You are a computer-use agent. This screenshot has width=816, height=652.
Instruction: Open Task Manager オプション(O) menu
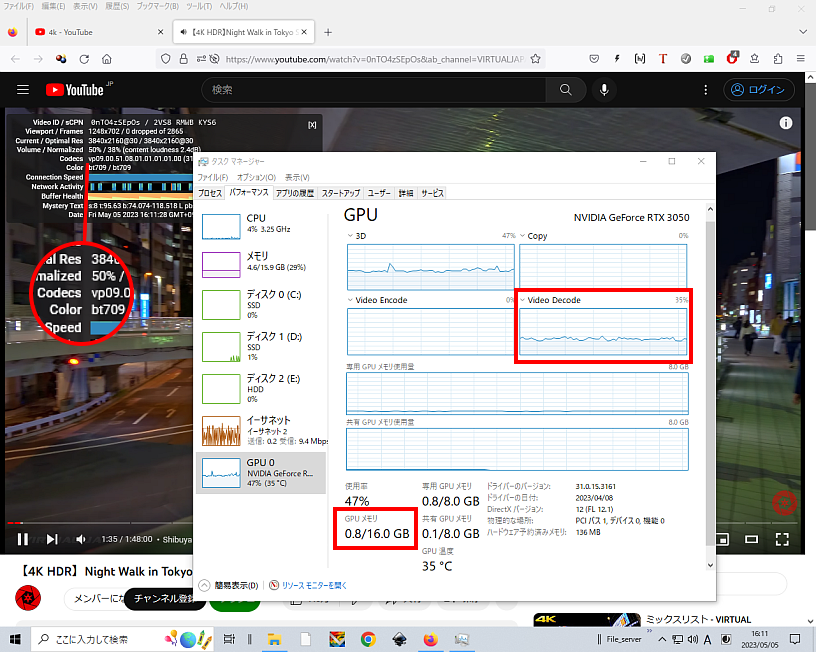click(257, 177)
